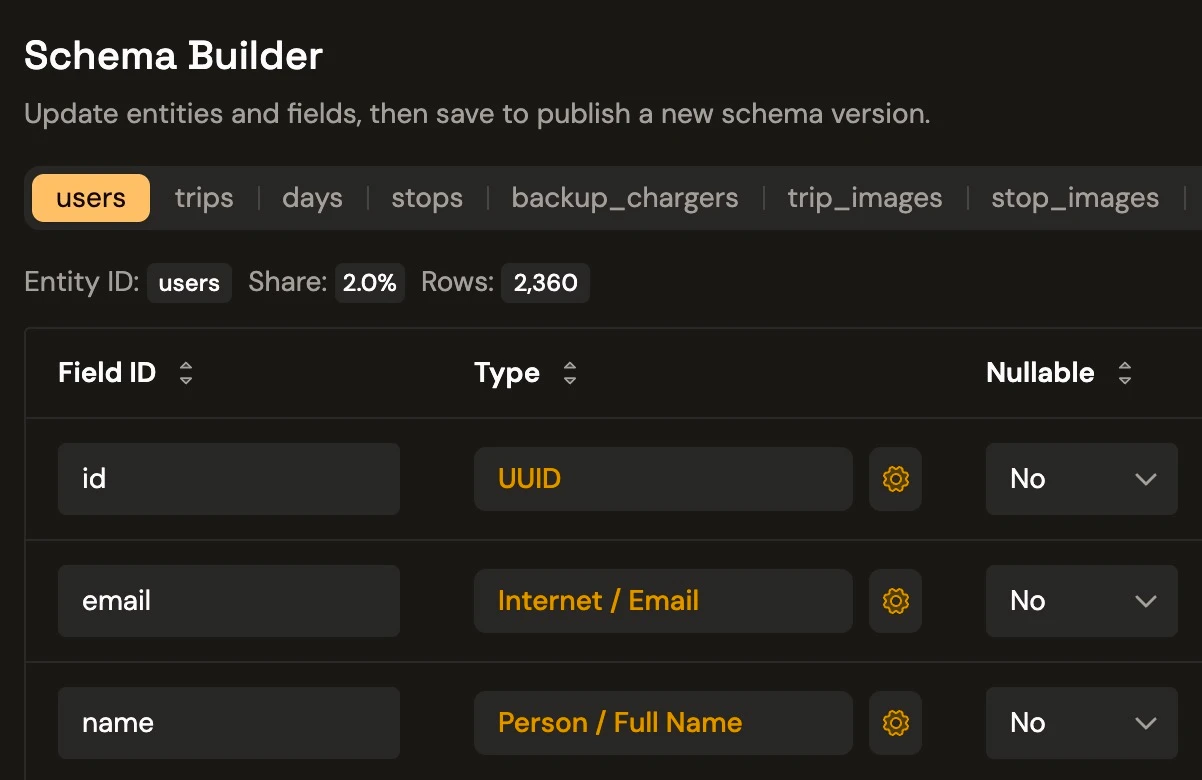1202x780 pixels.
Task: Open type settings gear for the id field
Action: coord(895,478)
